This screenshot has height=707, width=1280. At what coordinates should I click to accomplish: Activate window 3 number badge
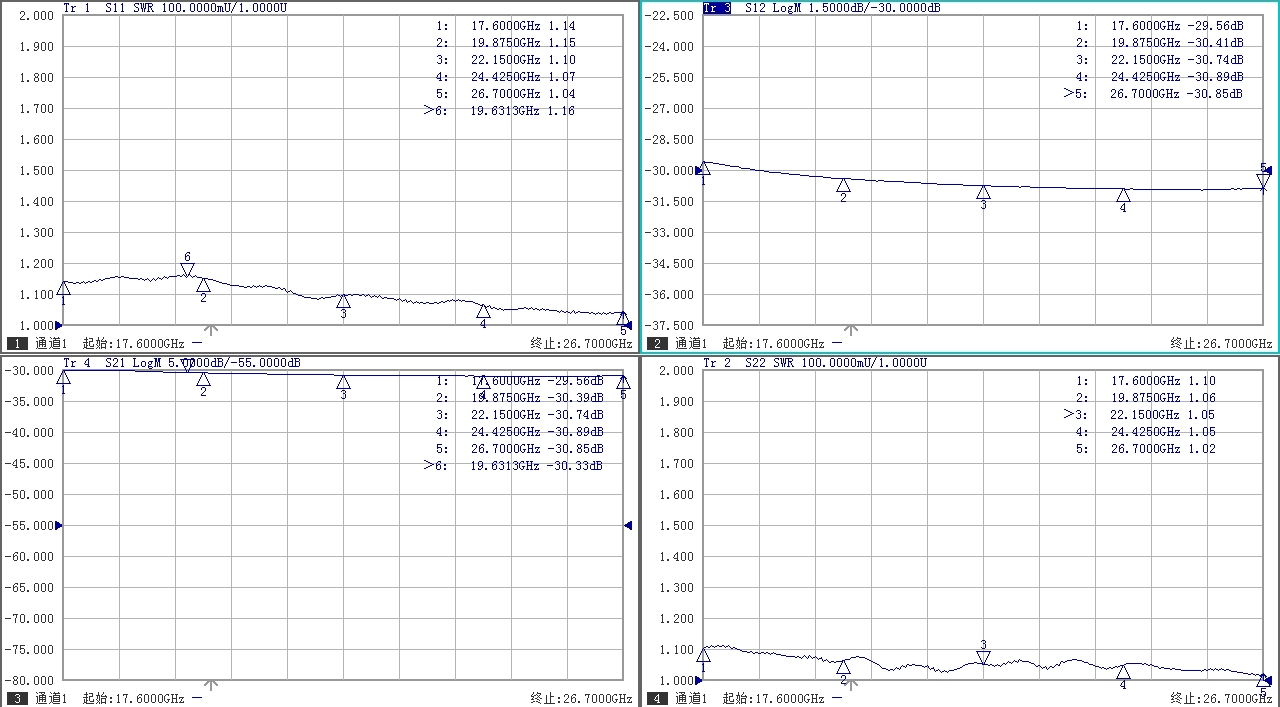coord(17,698)
